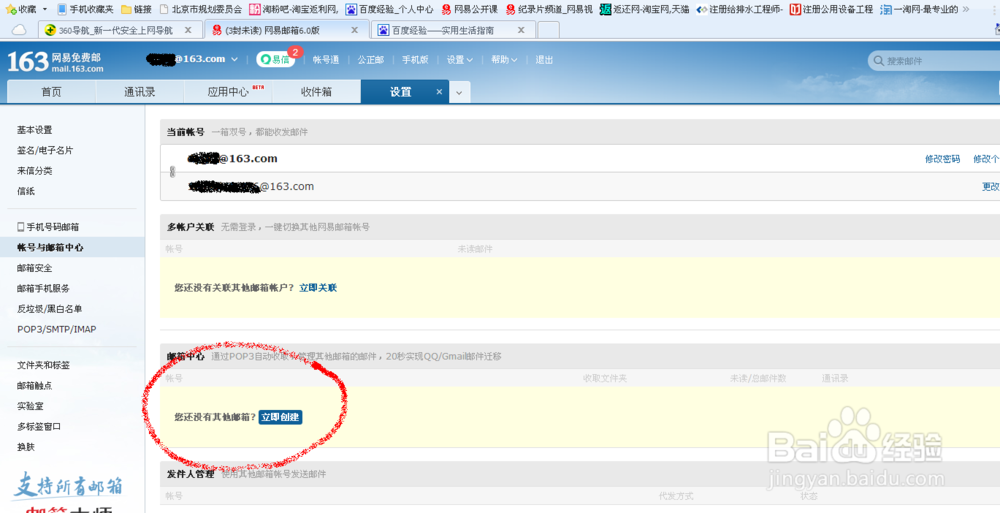1000x513 pixels.
Task: Open the 注册给排水工程师 bookmark
Action: (739, 10)
